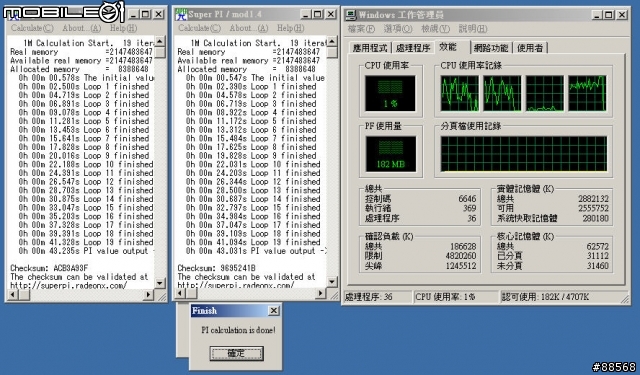Viewport: 640px width, 375px height.
Task: Open Calculate menu in second Super PI window
Action: click(199, 28)
